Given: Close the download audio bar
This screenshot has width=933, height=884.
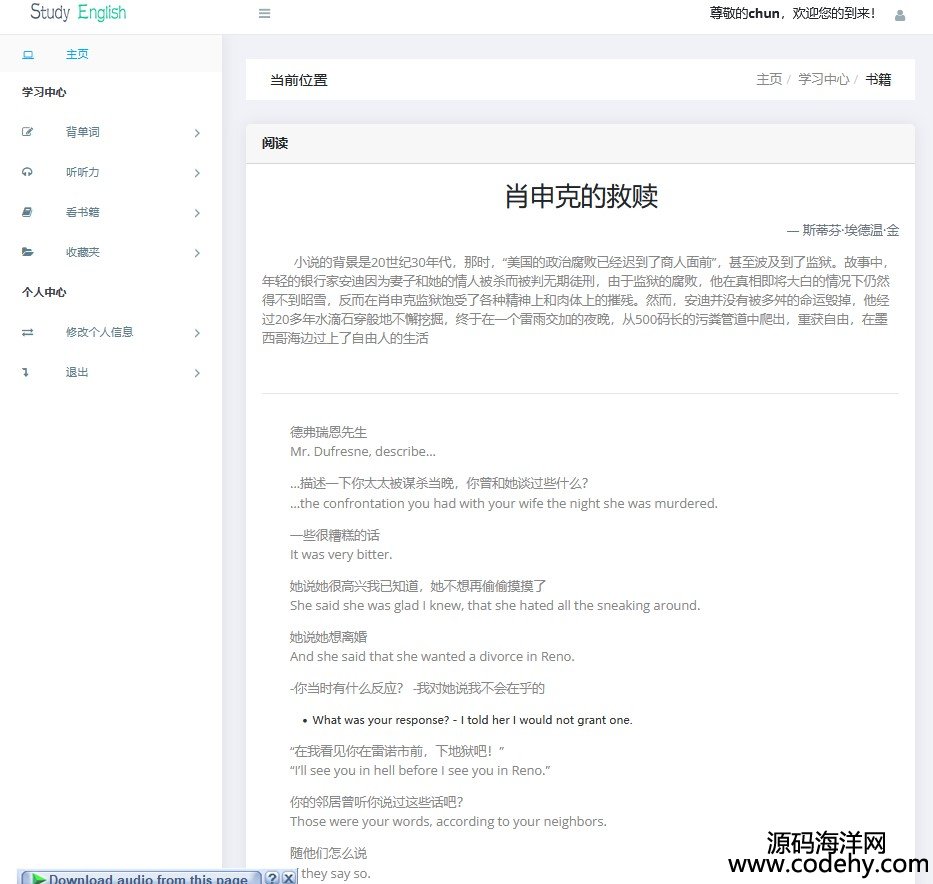Looking at the screenshot, I should (289, 877).
